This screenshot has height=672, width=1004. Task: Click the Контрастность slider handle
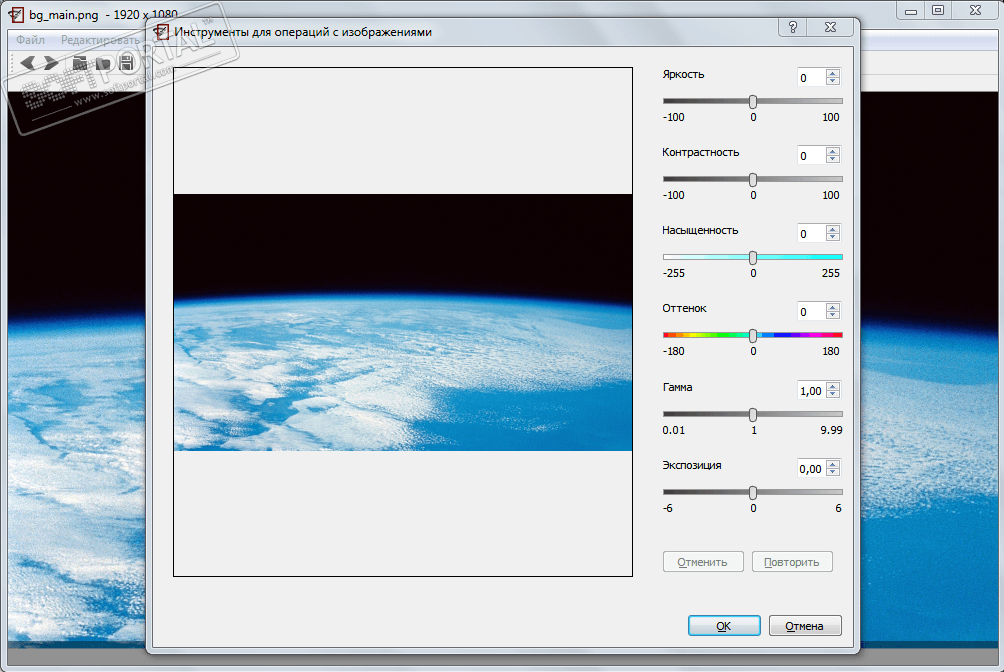point(753,179)
